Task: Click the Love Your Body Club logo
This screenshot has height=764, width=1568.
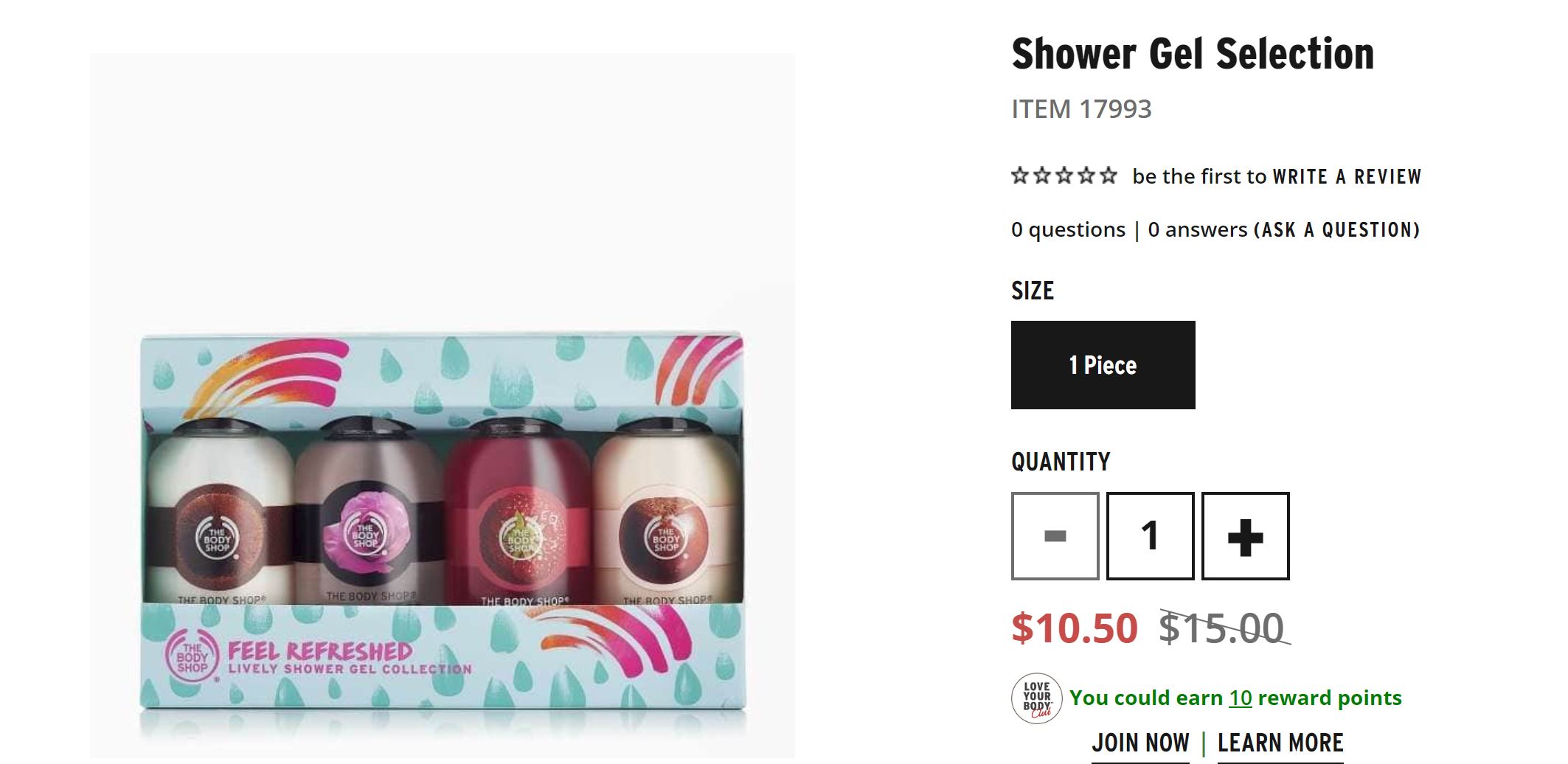Action: (1036, 698)
